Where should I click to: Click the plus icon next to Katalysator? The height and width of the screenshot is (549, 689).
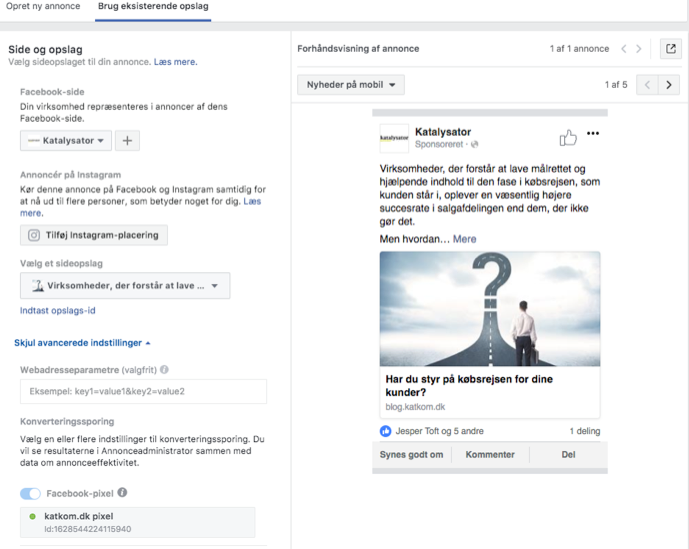tap(127, 141)
